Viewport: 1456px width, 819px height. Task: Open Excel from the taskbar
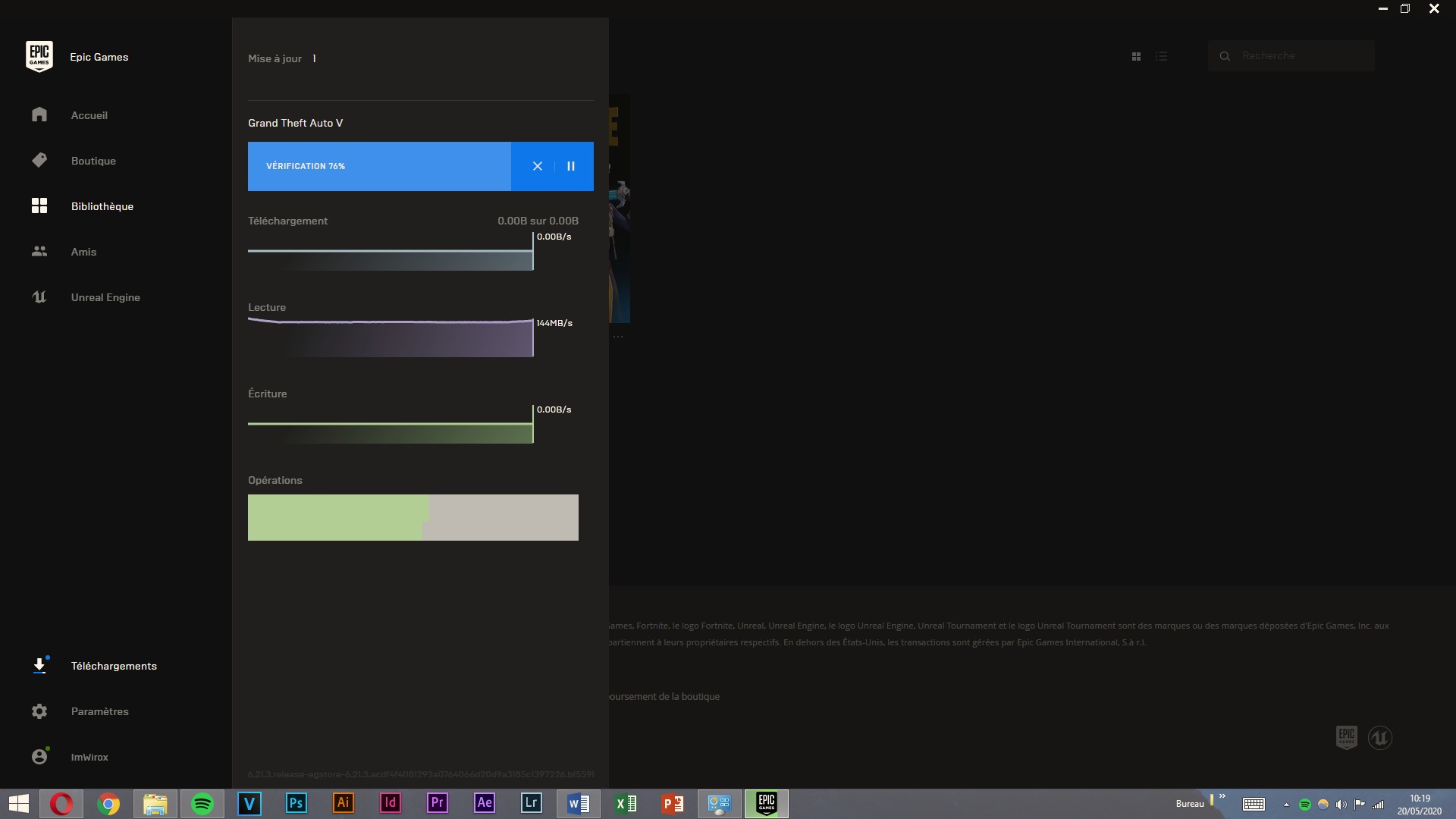click(x=626, y=804)
